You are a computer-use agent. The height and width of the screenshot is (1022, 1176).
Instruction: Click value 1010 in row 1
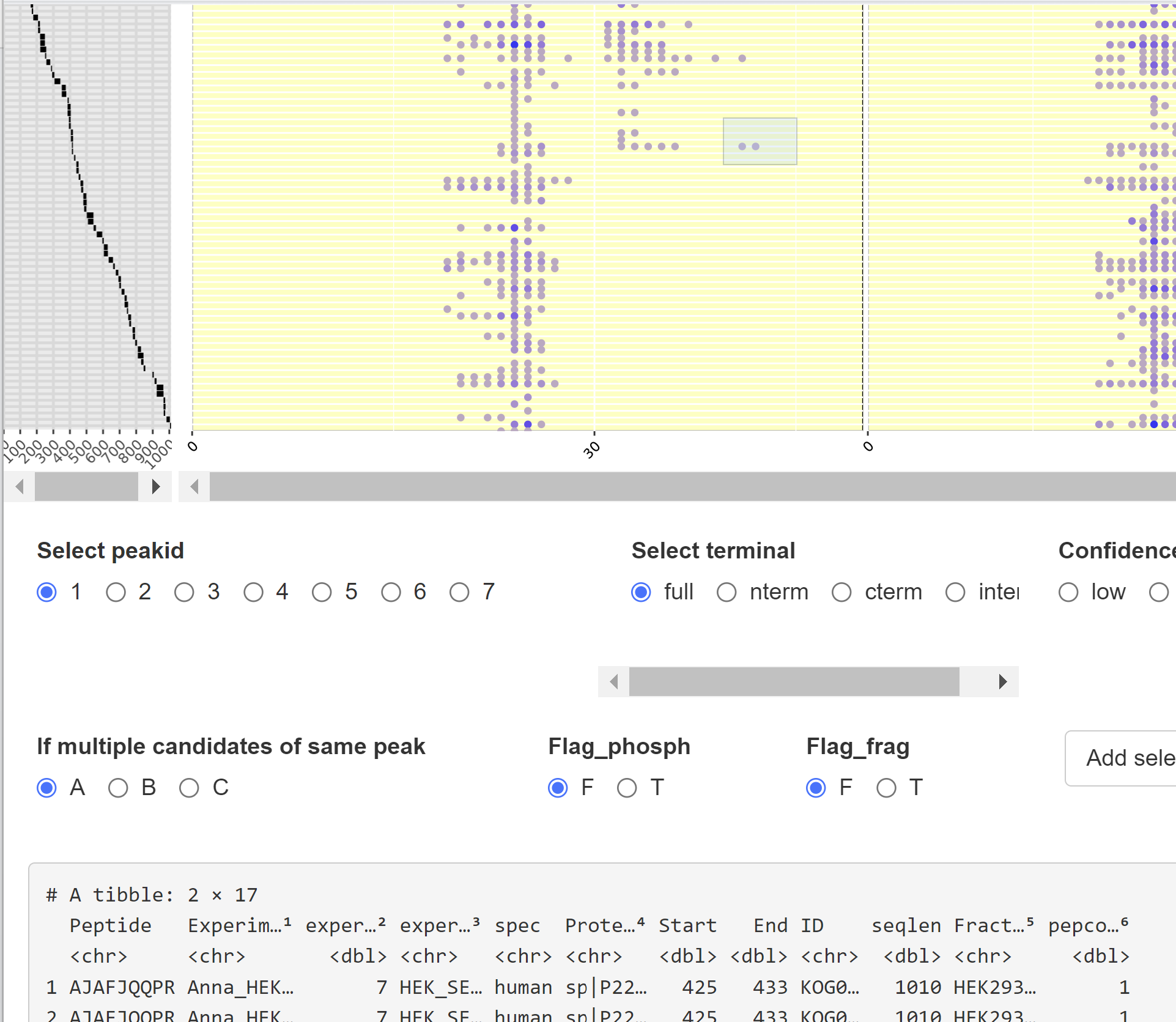[x=919, y=987]
